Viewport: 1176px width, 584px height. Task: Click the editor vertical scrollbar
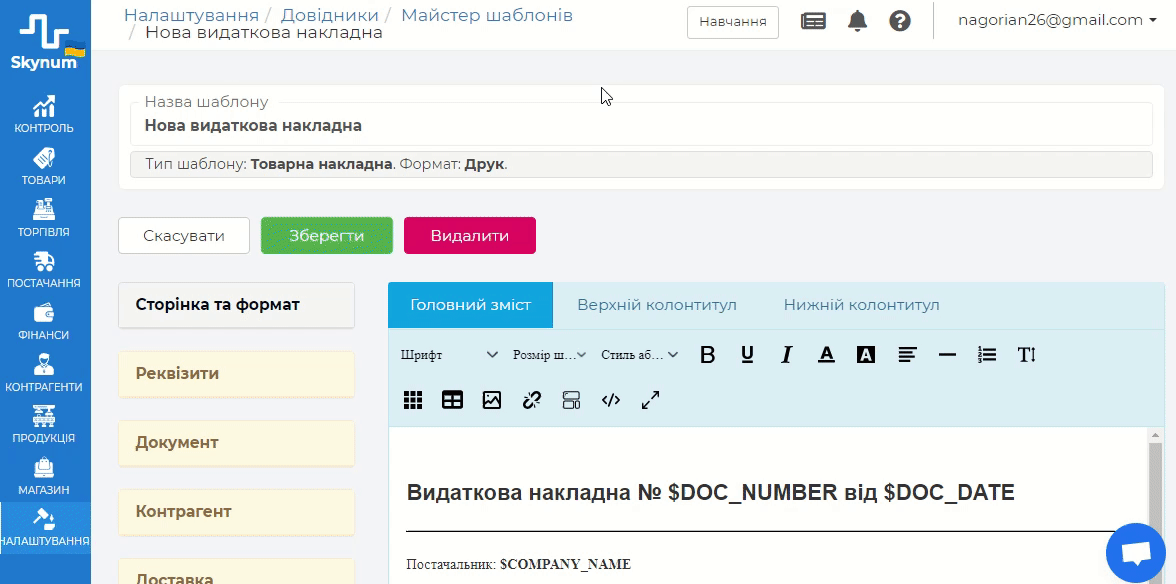[x=1155, y=505]
